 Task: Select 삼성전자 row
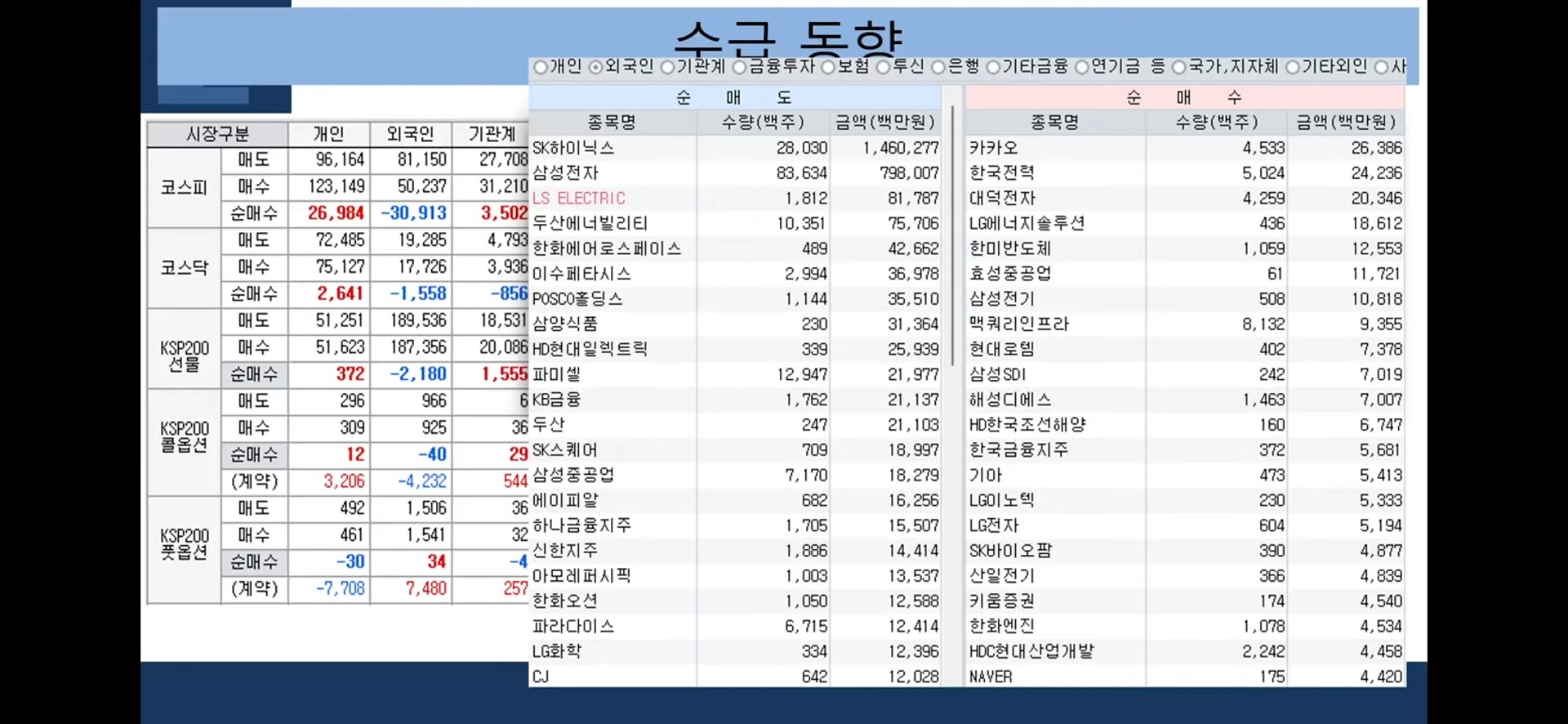pyautogui.click(x=734, y=173)
